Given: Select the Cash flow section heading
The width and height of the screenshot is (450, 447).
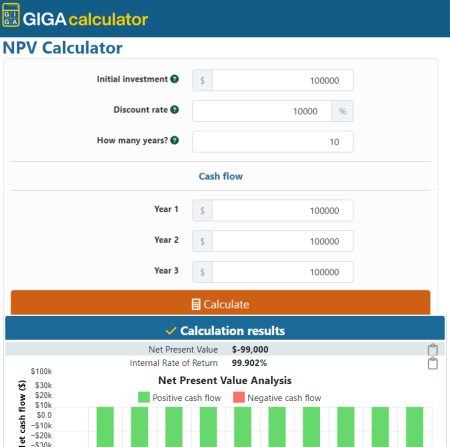Looking at the screenshot, I should click(221, 176).
